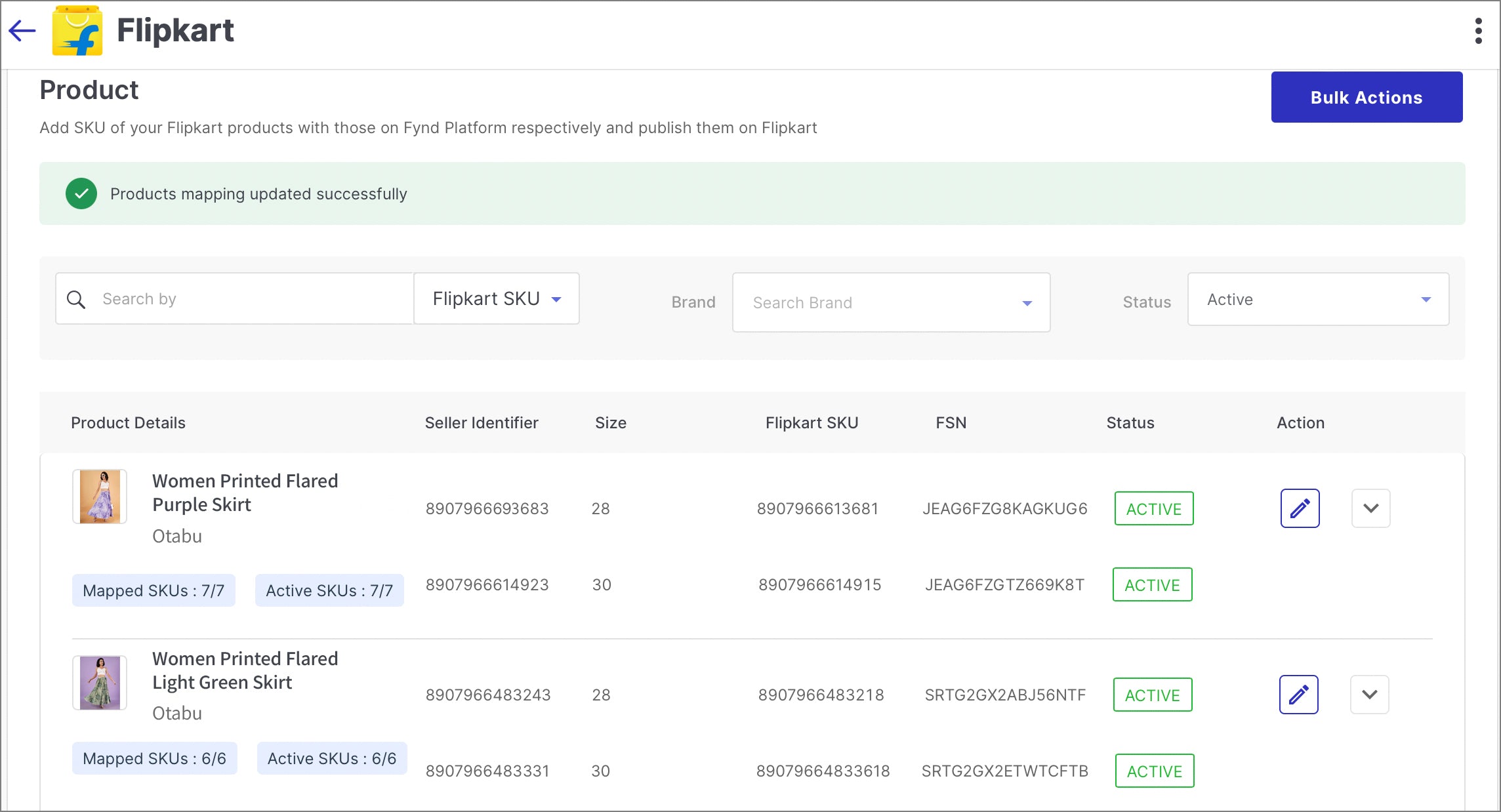Click the Flipkart logo icon in header

tap(78, 29)
